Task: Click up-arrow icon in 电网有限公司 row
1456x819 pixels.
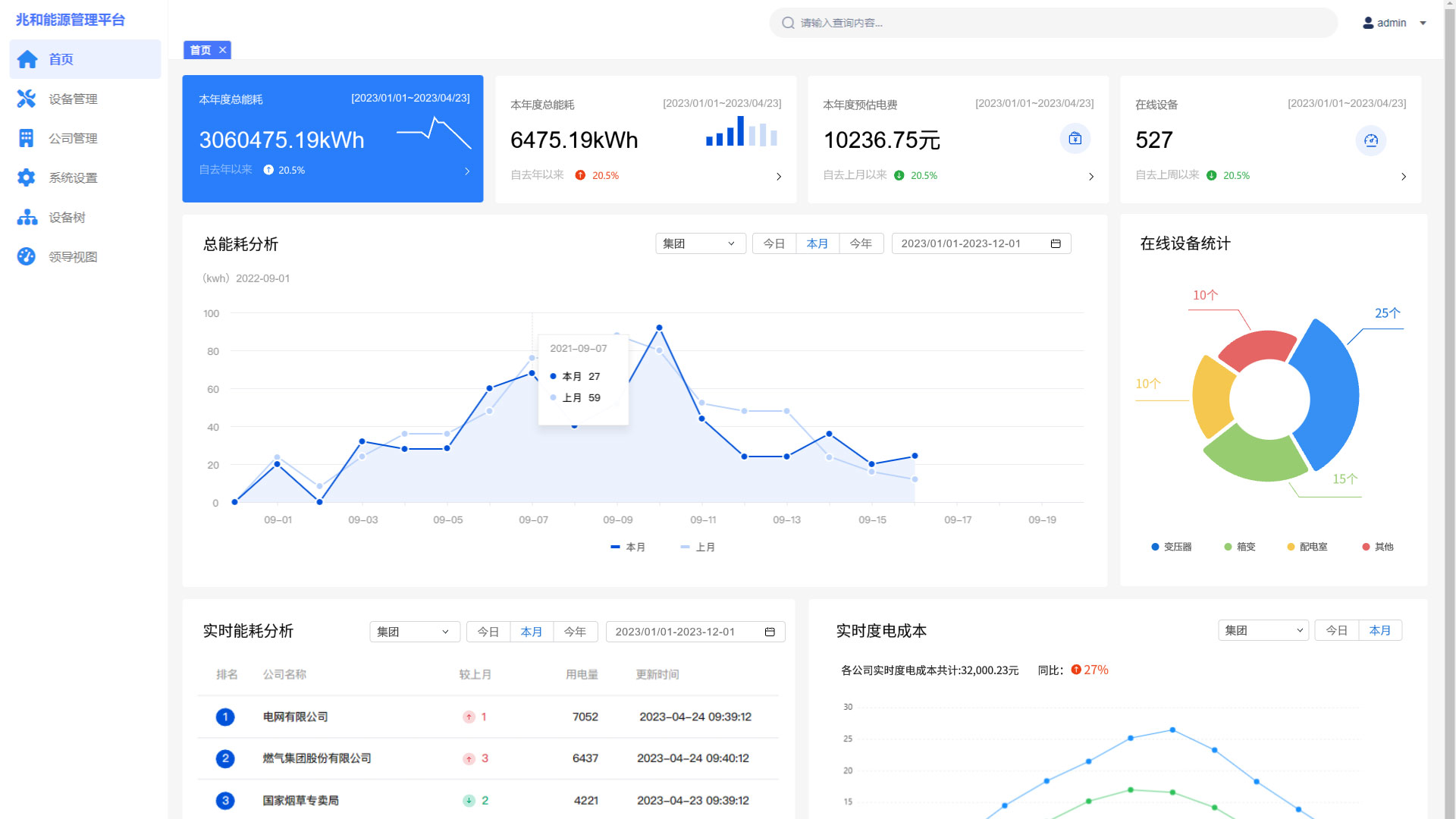Action: [x=469, y=717]
